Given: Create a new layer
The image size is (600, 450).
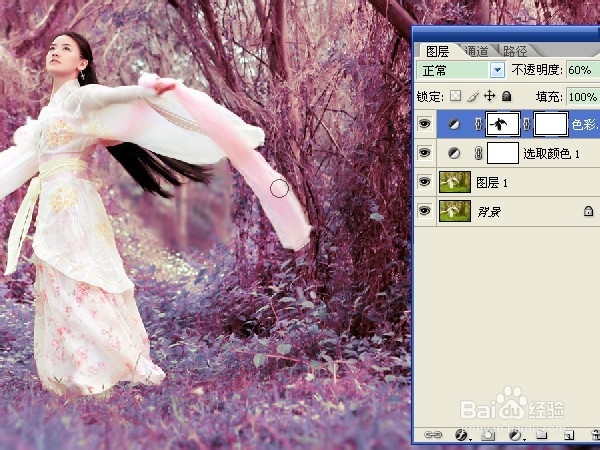Looking at the screenshot, I should 569,435.
